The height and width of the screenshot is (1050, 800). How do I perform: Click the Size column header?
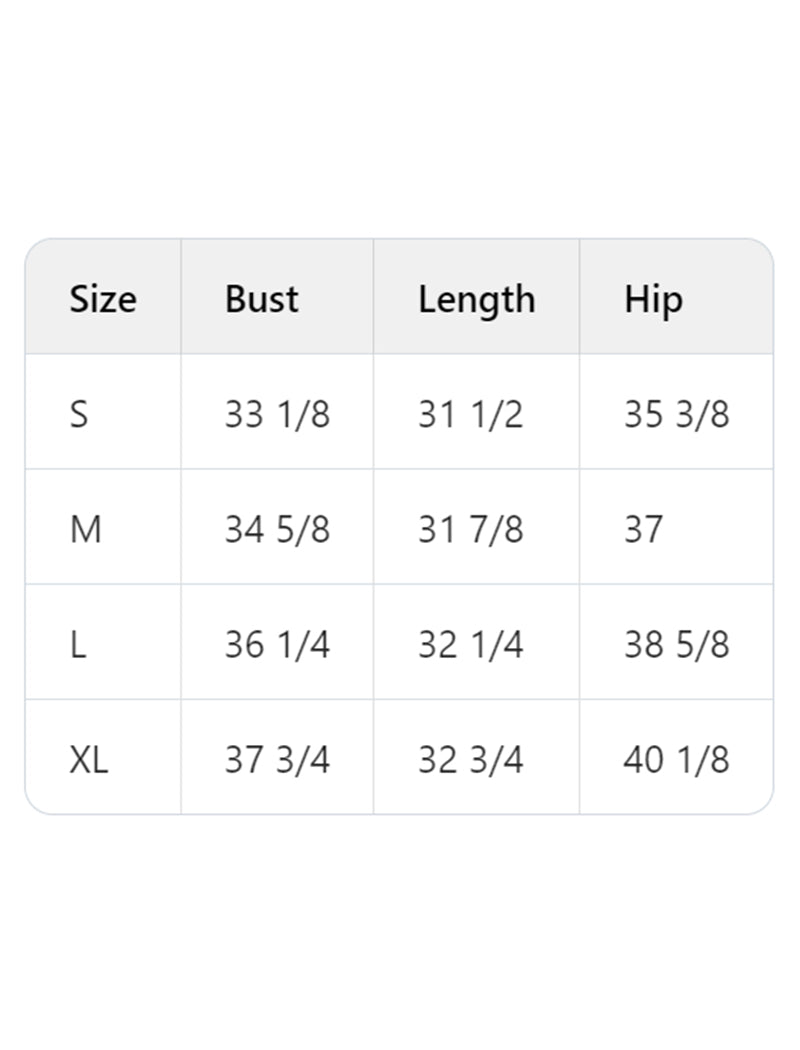coord(103,299)
